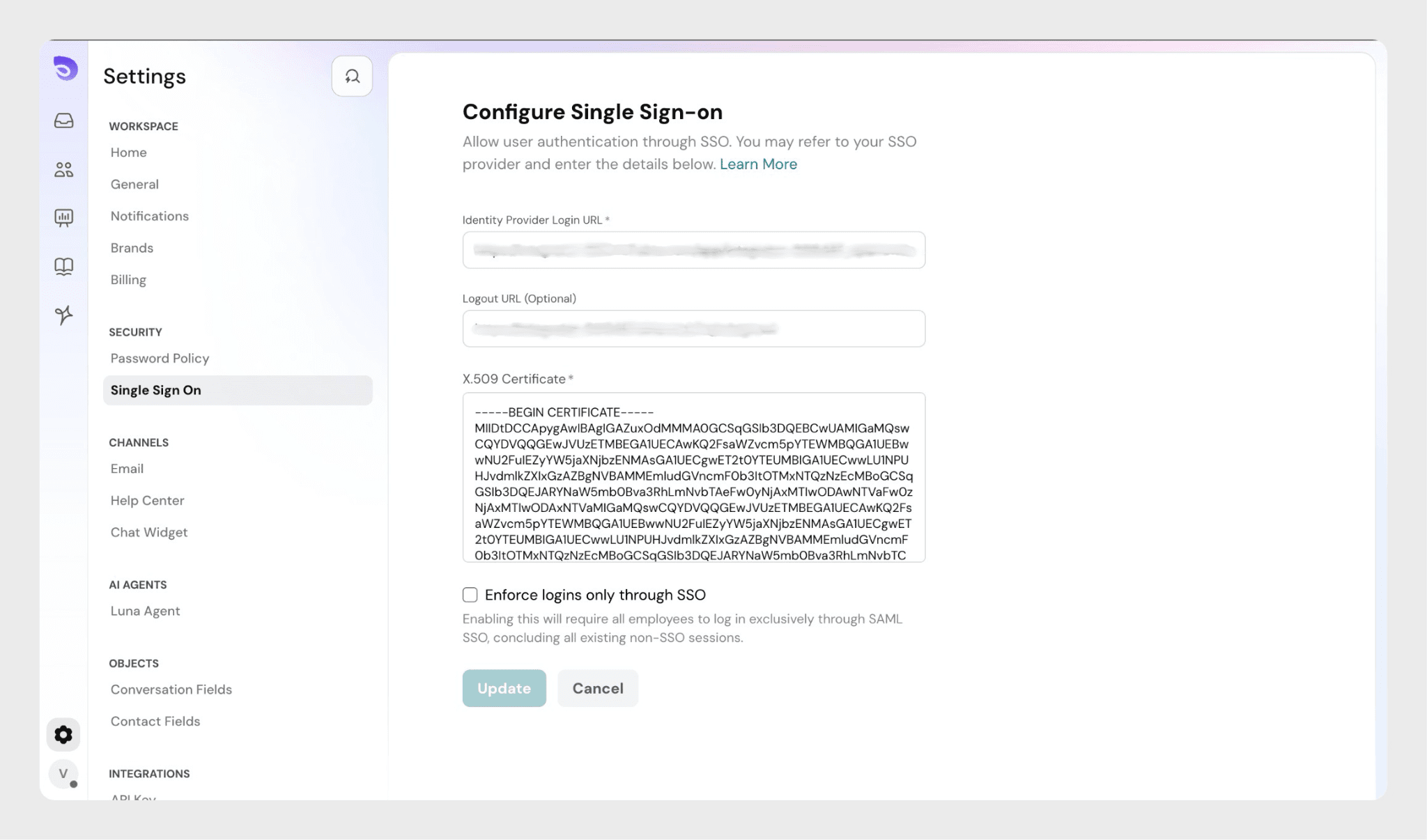The width and height of the screenshot is (1427, 840).
Task: Open the user avatar V
Action: [x=63, y=774]
